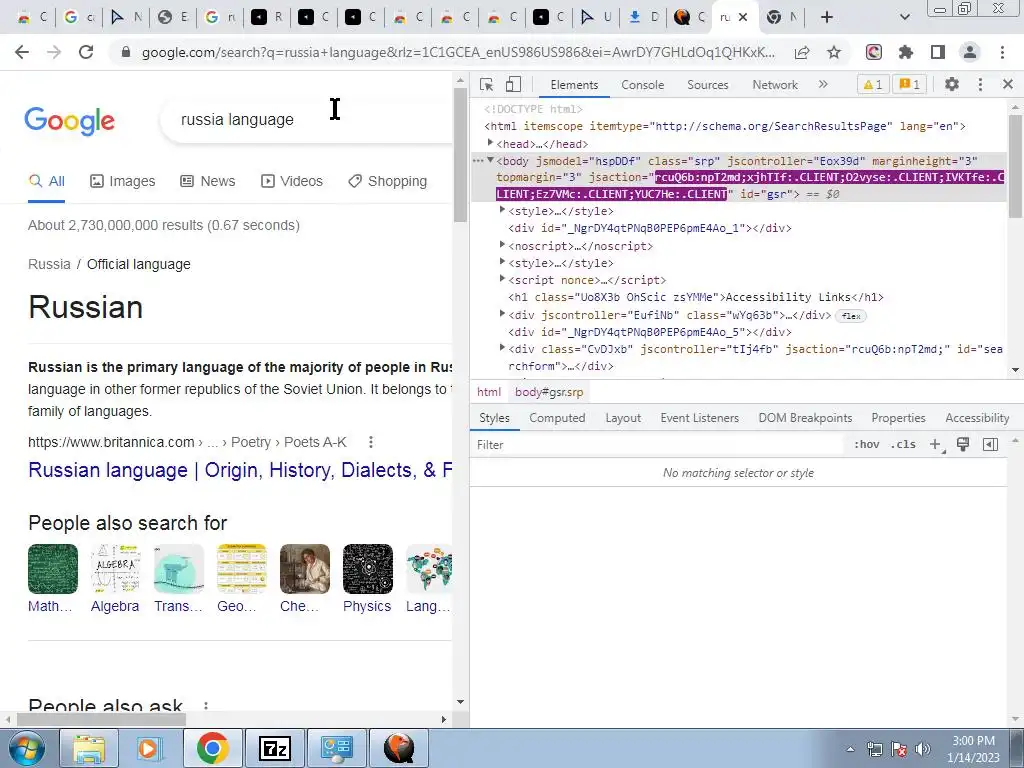Open the Russian language Britannica result link
Screen dimensions: 1024x768
click(x=240, y=470)
